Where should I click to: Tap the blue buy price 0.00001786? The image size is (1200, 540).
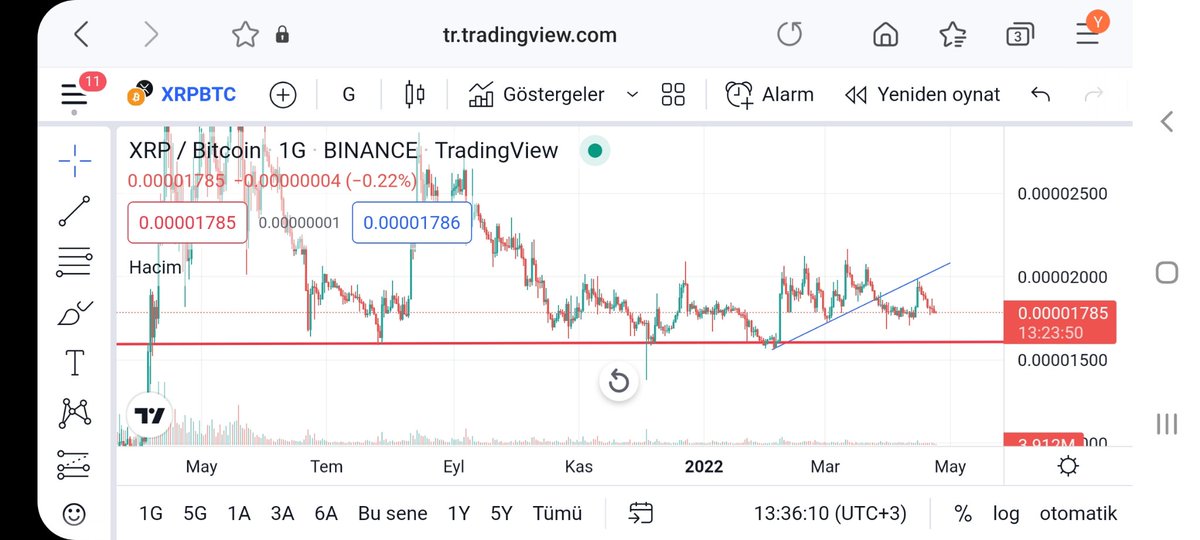412,223
